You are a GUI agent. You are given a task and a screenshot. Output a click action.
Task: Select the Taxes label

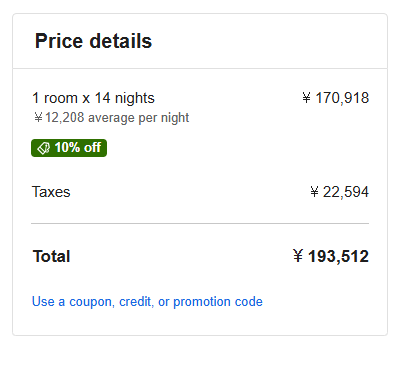pyautogui.click(x=51, y=192)
